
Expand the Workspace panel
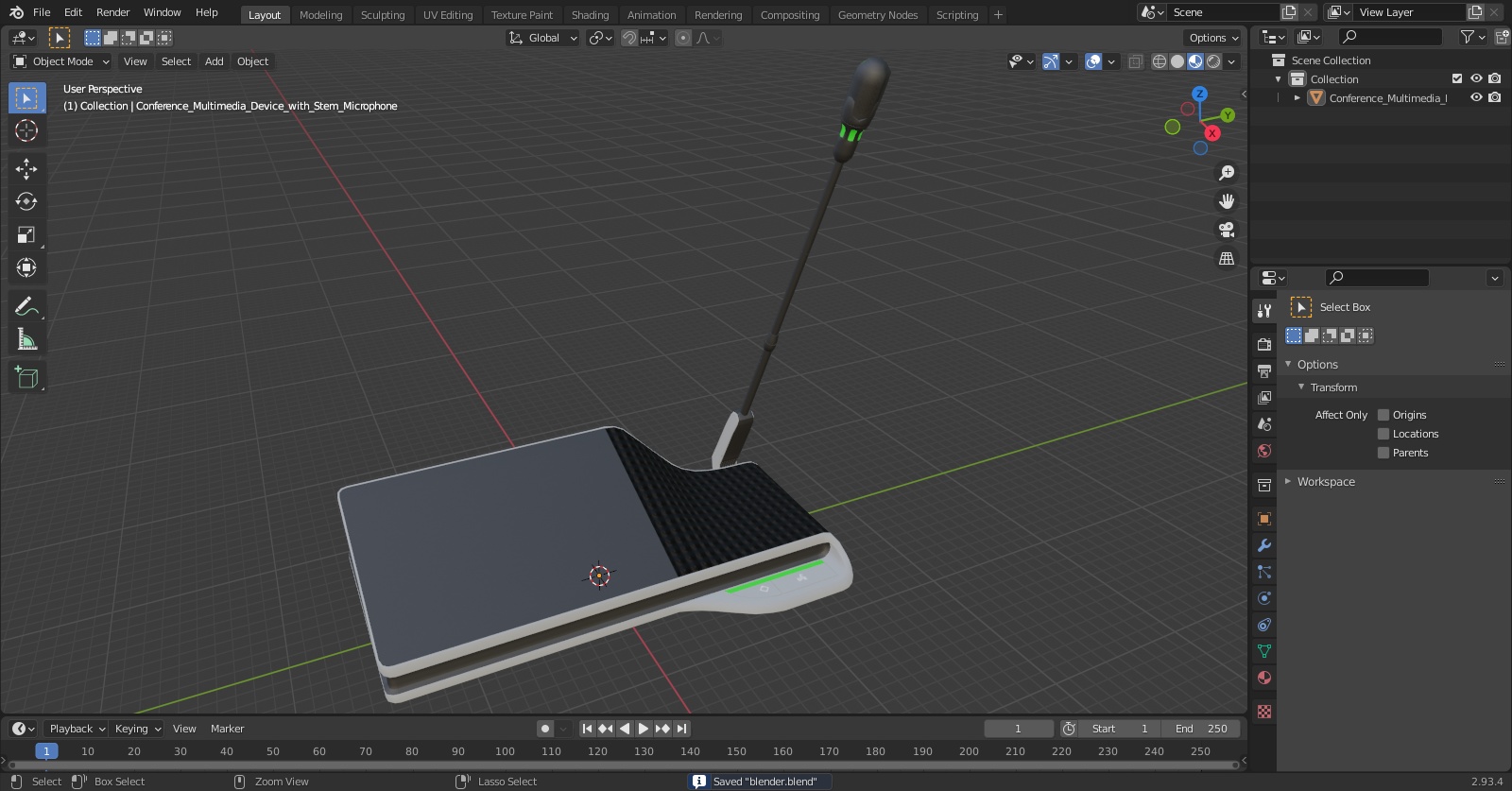pos(1288,481)
